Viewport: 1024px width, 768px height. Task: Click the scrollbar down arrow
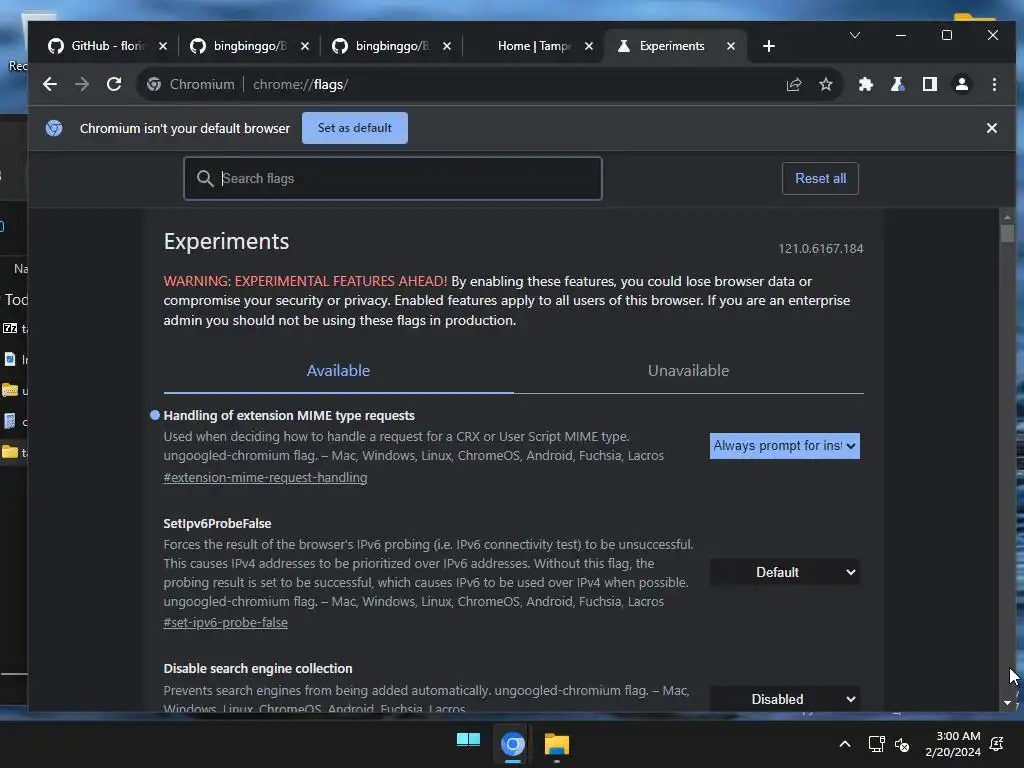coord(1007,703)
